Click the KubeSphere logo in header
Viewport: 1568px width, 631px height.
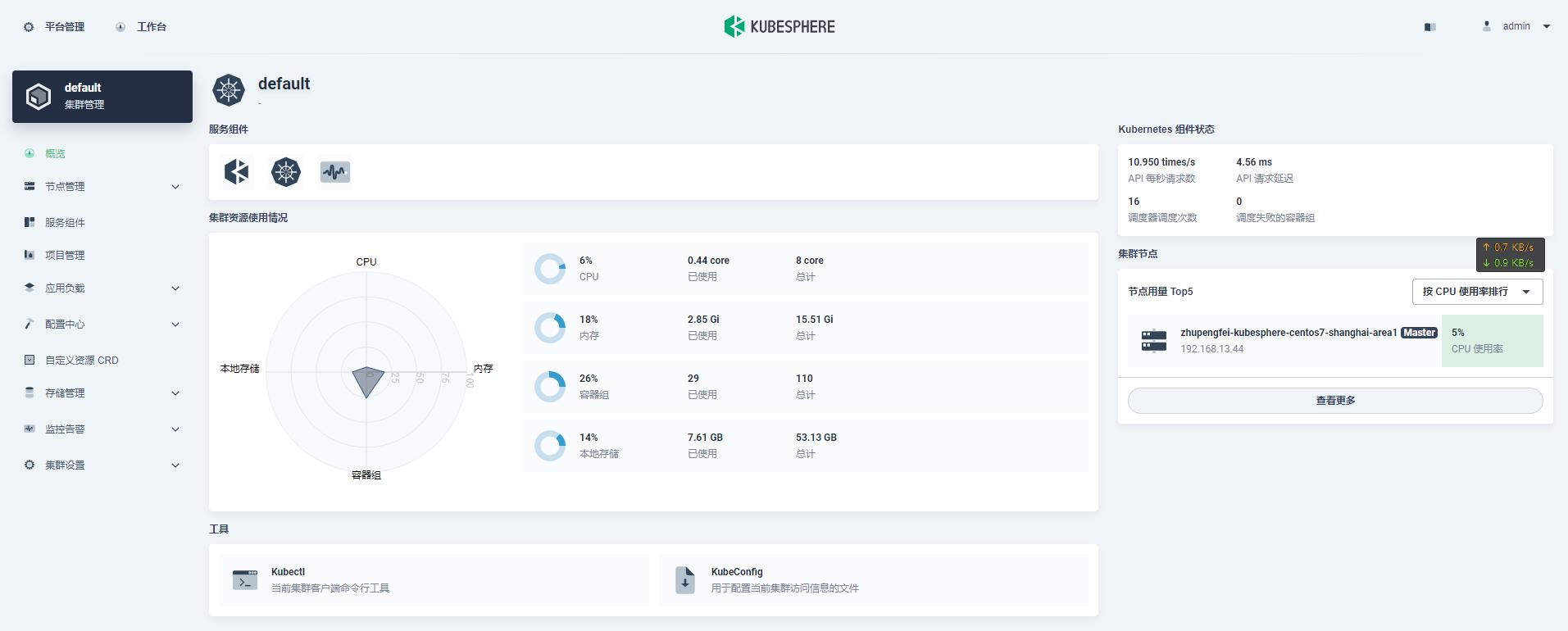tap(779, 26)
